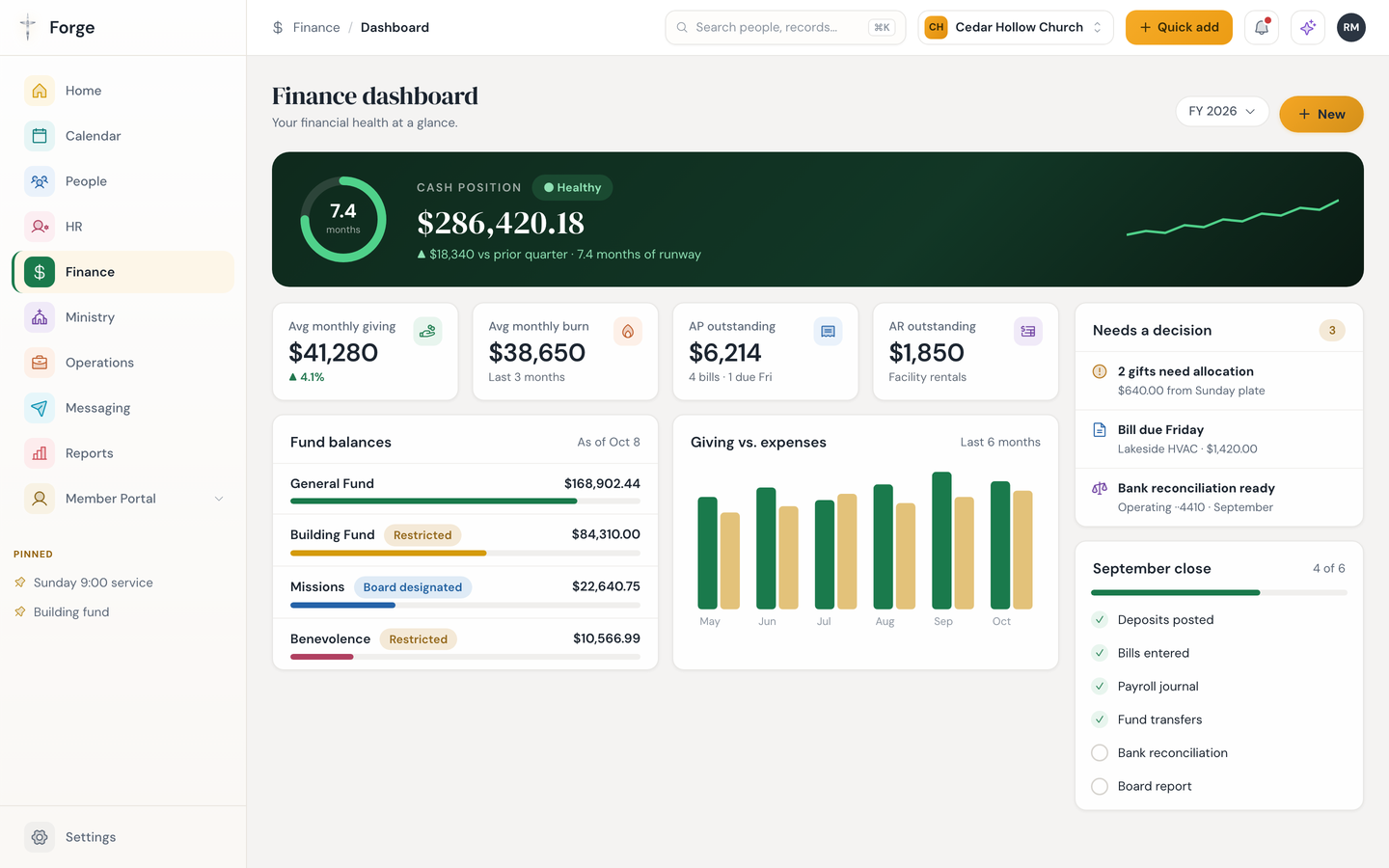This screenshot has height=868, width=1389.
Task: Click the Settings gear icon
Action: coord(40,837)
